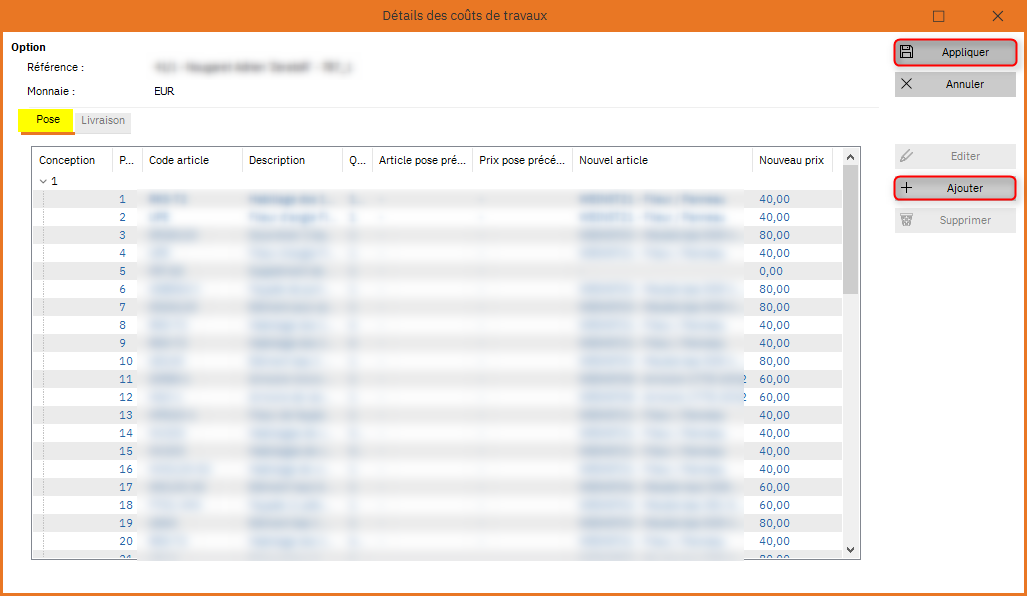Screen dimensions: 1027x596
Task: Close the Détails des coûts window
Action: pyautogui.click(x=998, y=16)
